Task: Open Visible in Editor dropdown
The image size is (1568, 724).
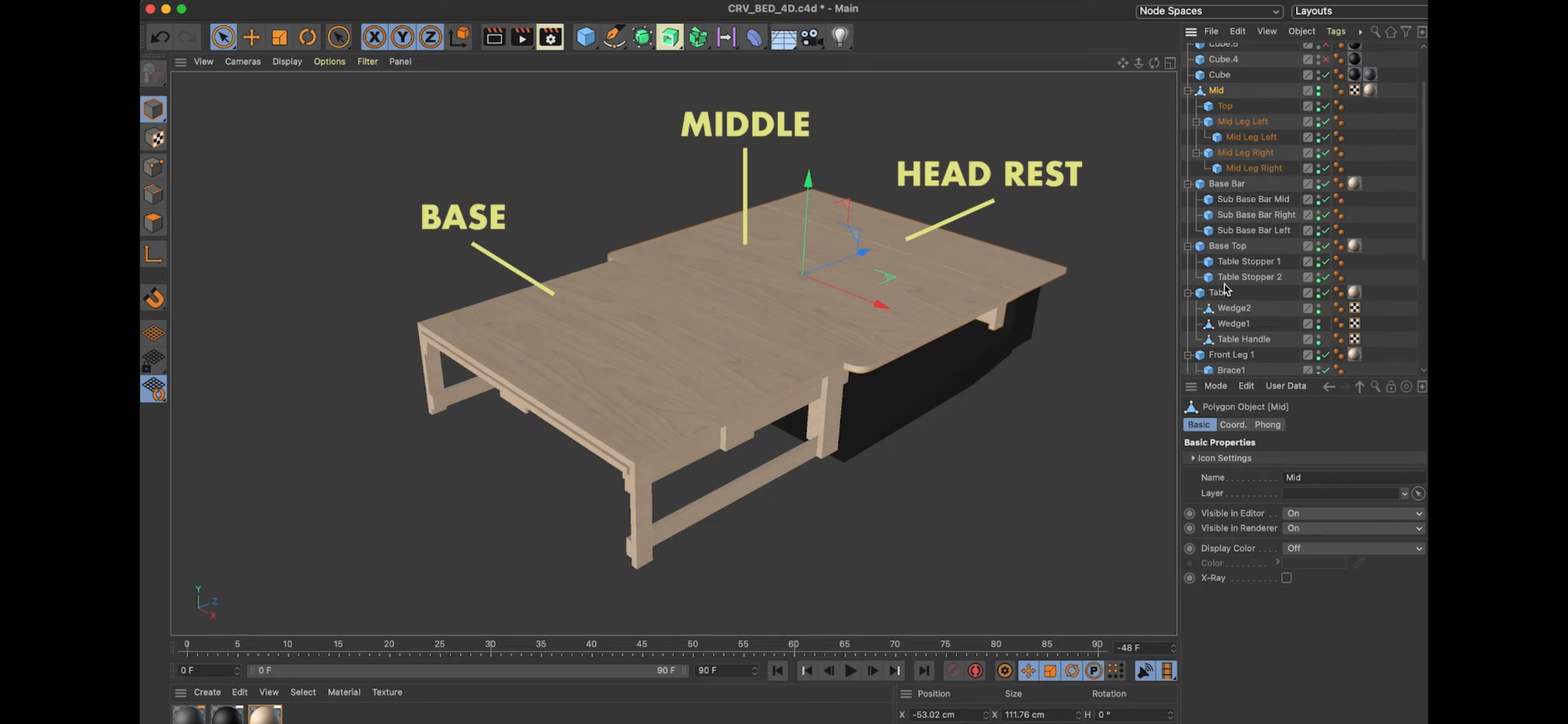Action: click(1353, 513)
